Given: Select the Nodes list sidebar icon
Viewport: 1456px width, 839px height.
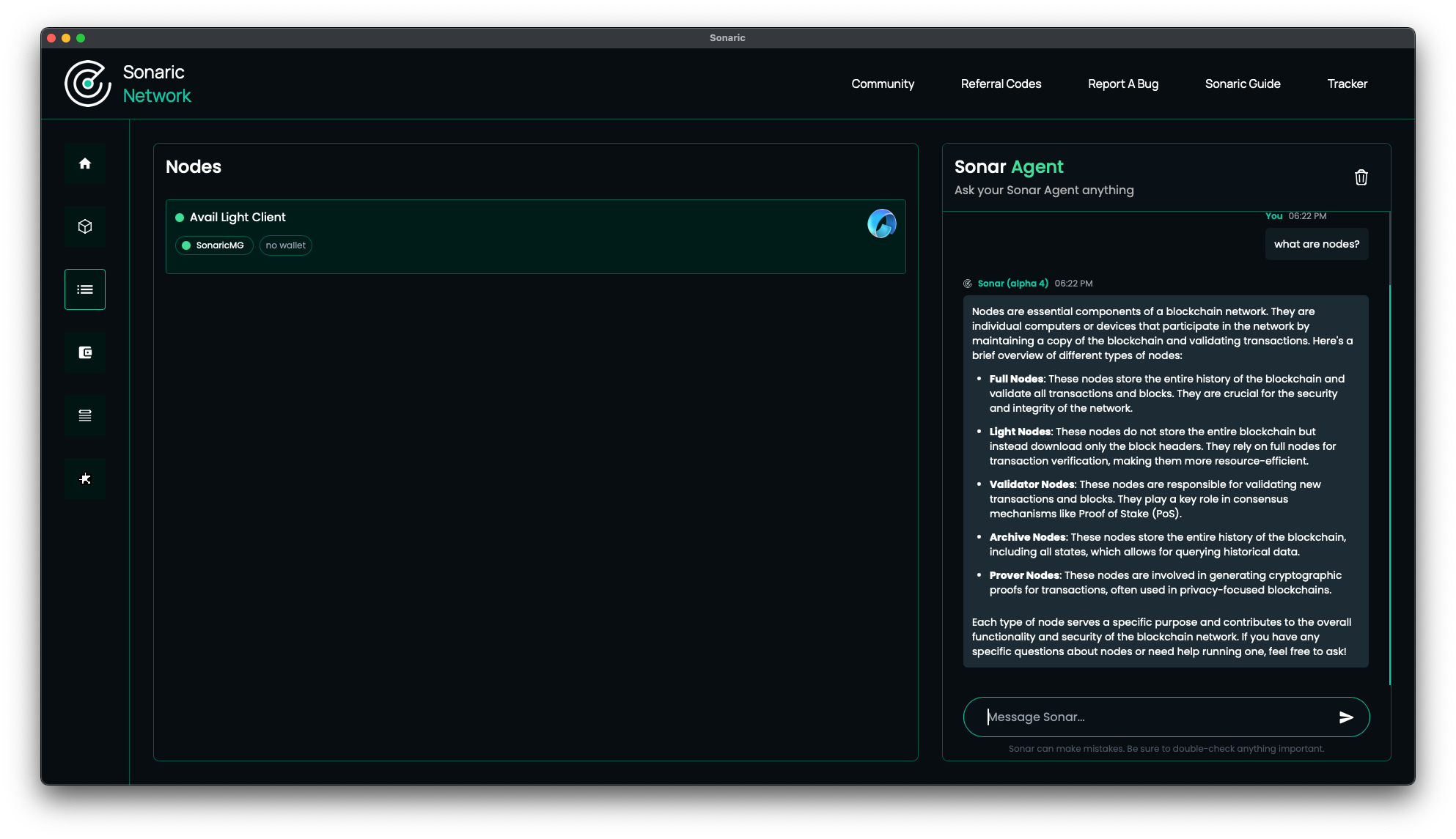Looking at the screenshot, I should (x=85, y=289).
